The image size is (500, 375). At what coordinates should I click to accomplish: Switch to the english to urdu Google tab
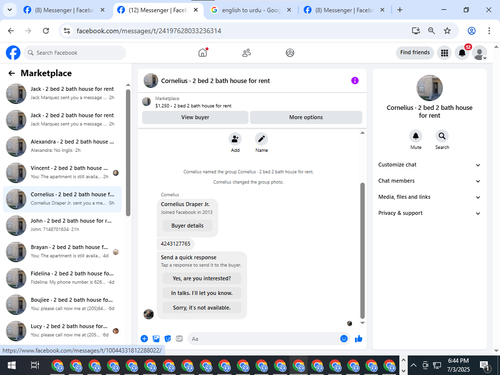pyautogui.click(x=251, y=10)
